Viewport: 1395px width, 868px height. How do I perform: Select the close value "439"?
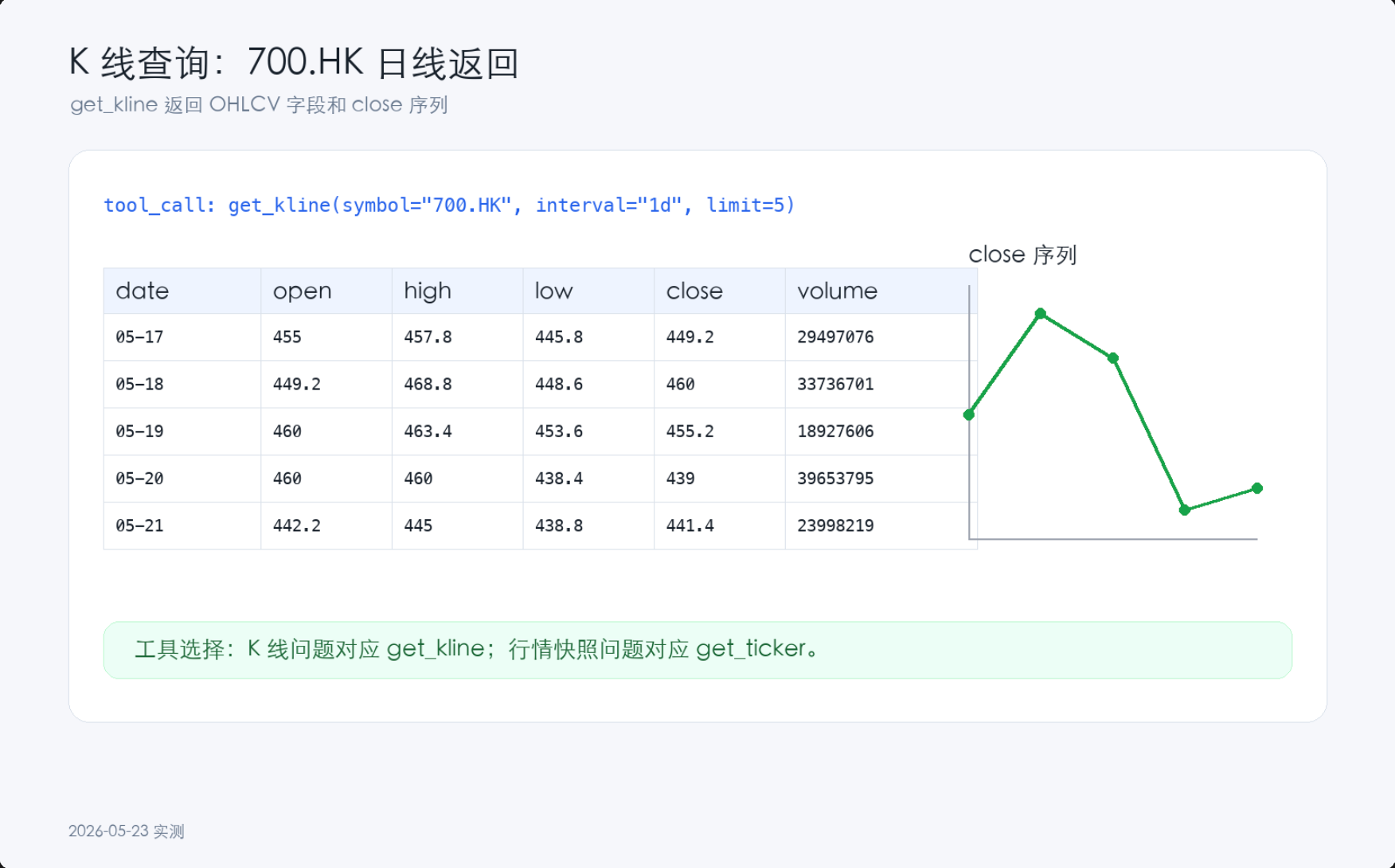click(x=680, y=478)
